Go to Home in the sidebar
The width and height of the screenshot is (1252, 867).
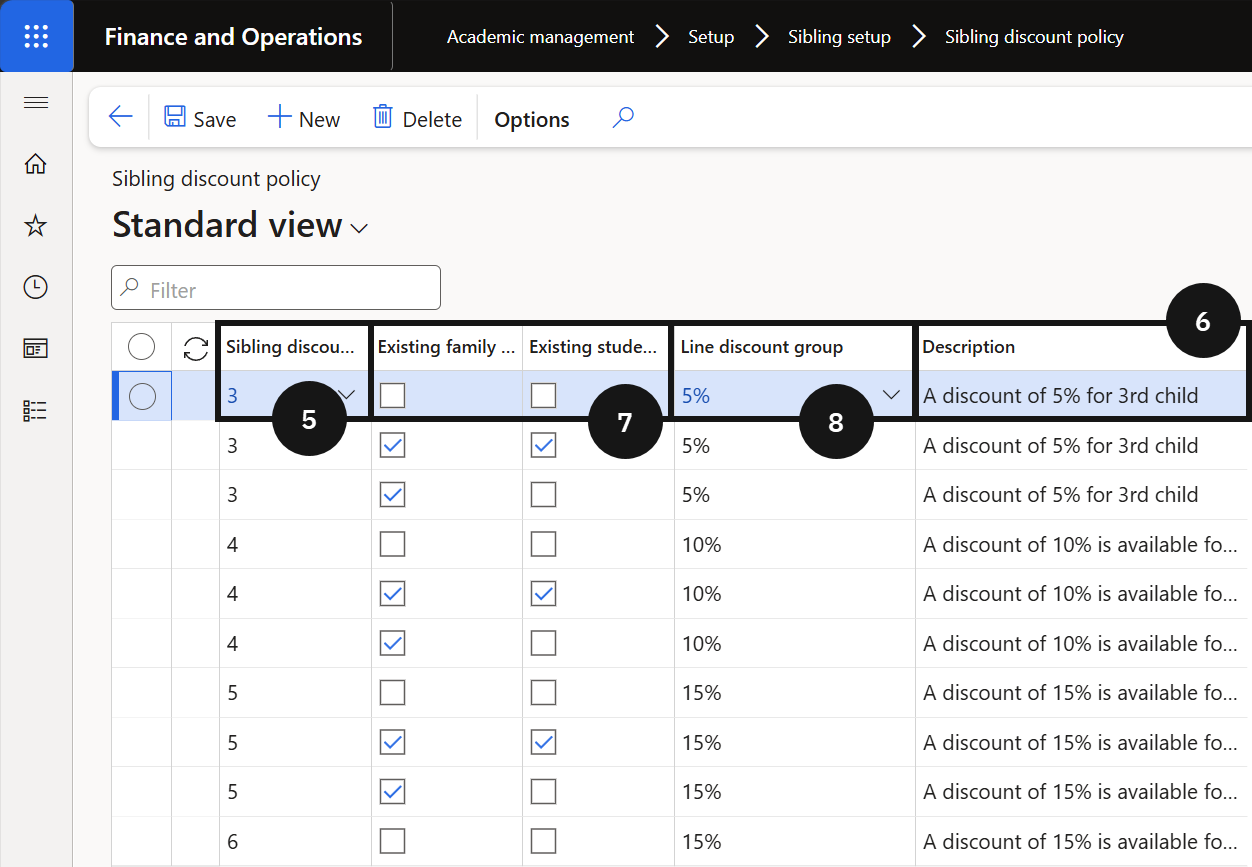coord(36,164)
